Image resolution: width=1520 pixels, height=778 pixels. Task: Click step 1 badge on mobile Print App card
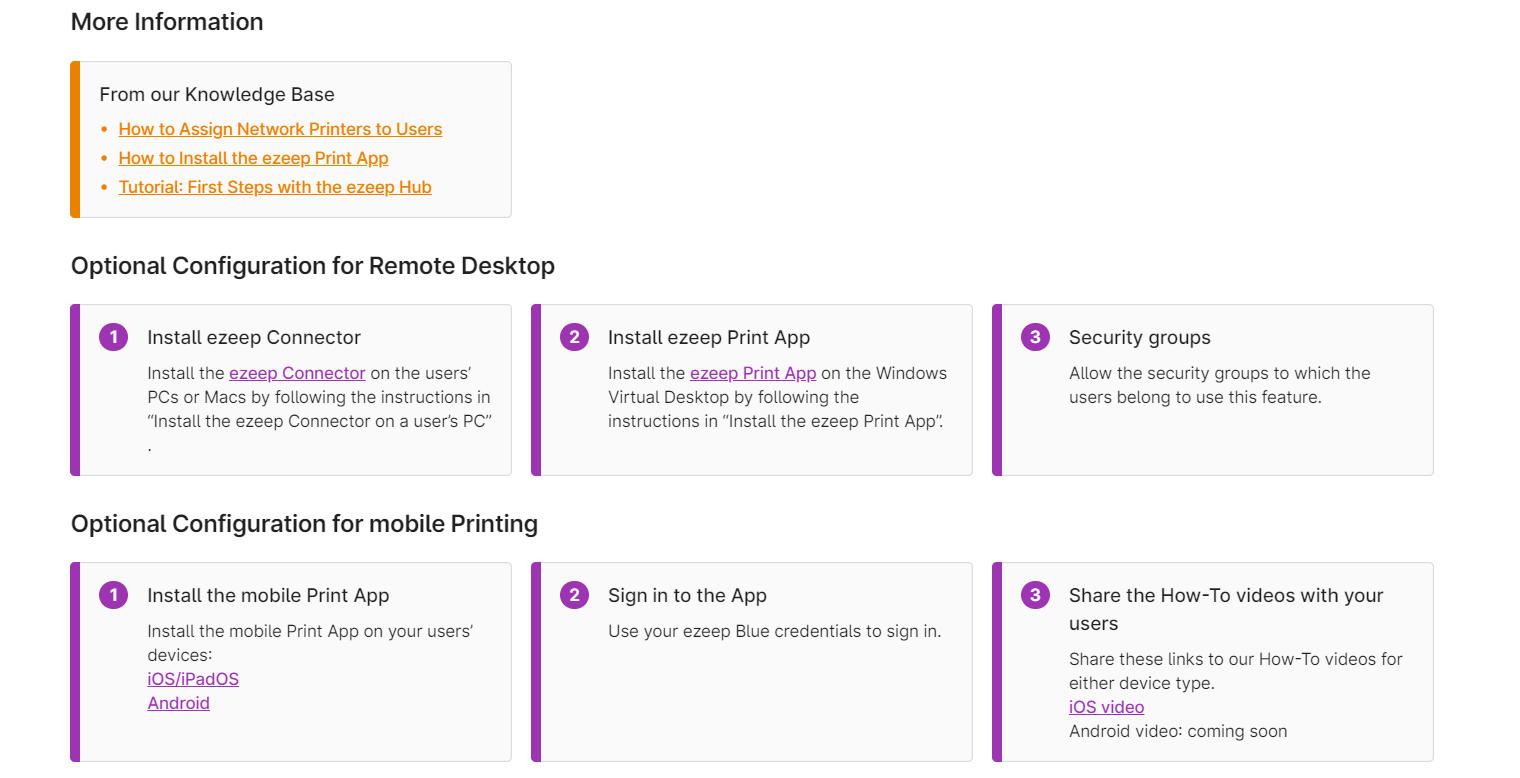[x=113, y=595]
